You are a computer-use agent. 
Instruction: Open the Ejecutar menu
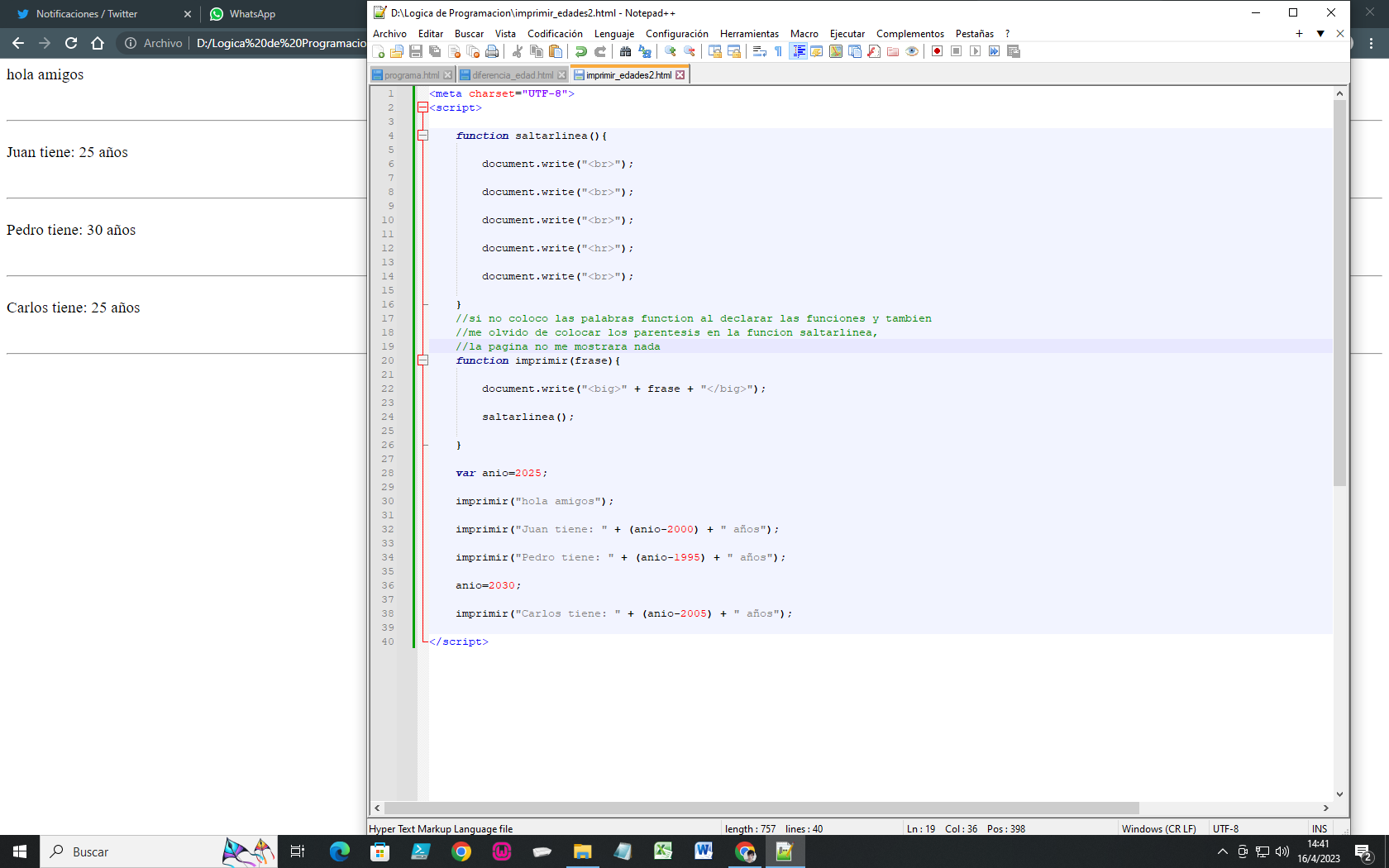[x=847, y=34]
